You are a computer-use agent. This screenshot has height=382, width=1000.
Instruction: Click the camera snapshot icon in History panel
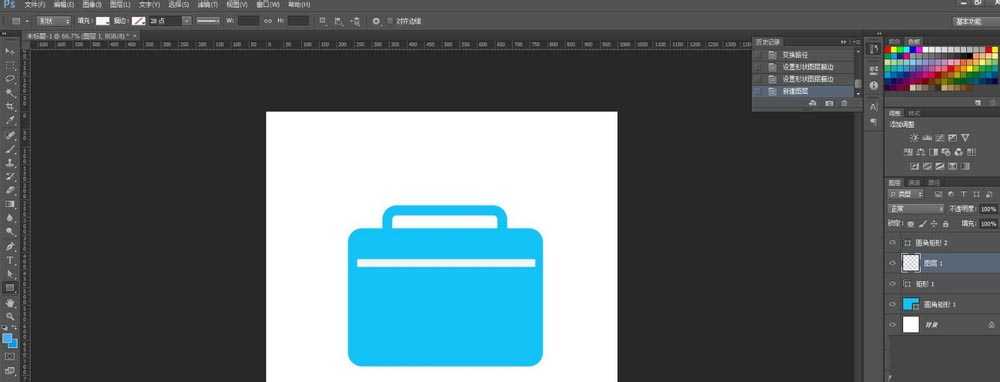click(829, 103)
